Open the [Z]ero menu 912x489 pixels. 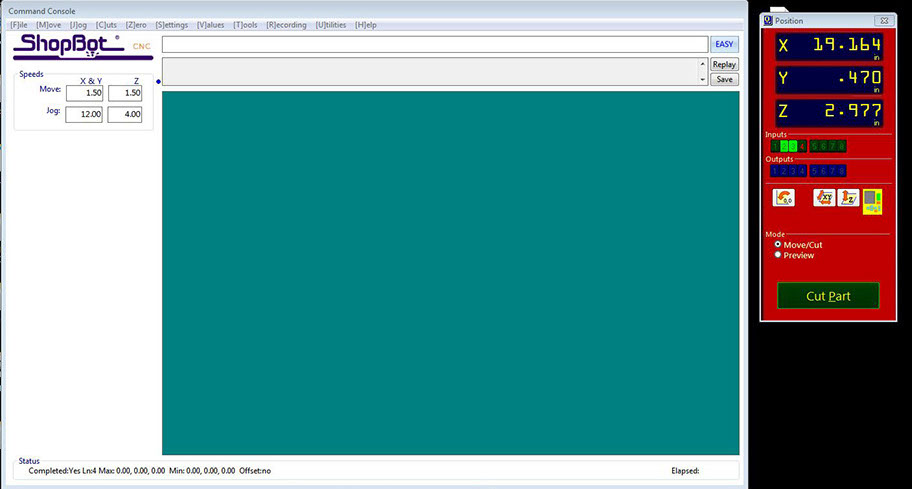tap(136, 25)
